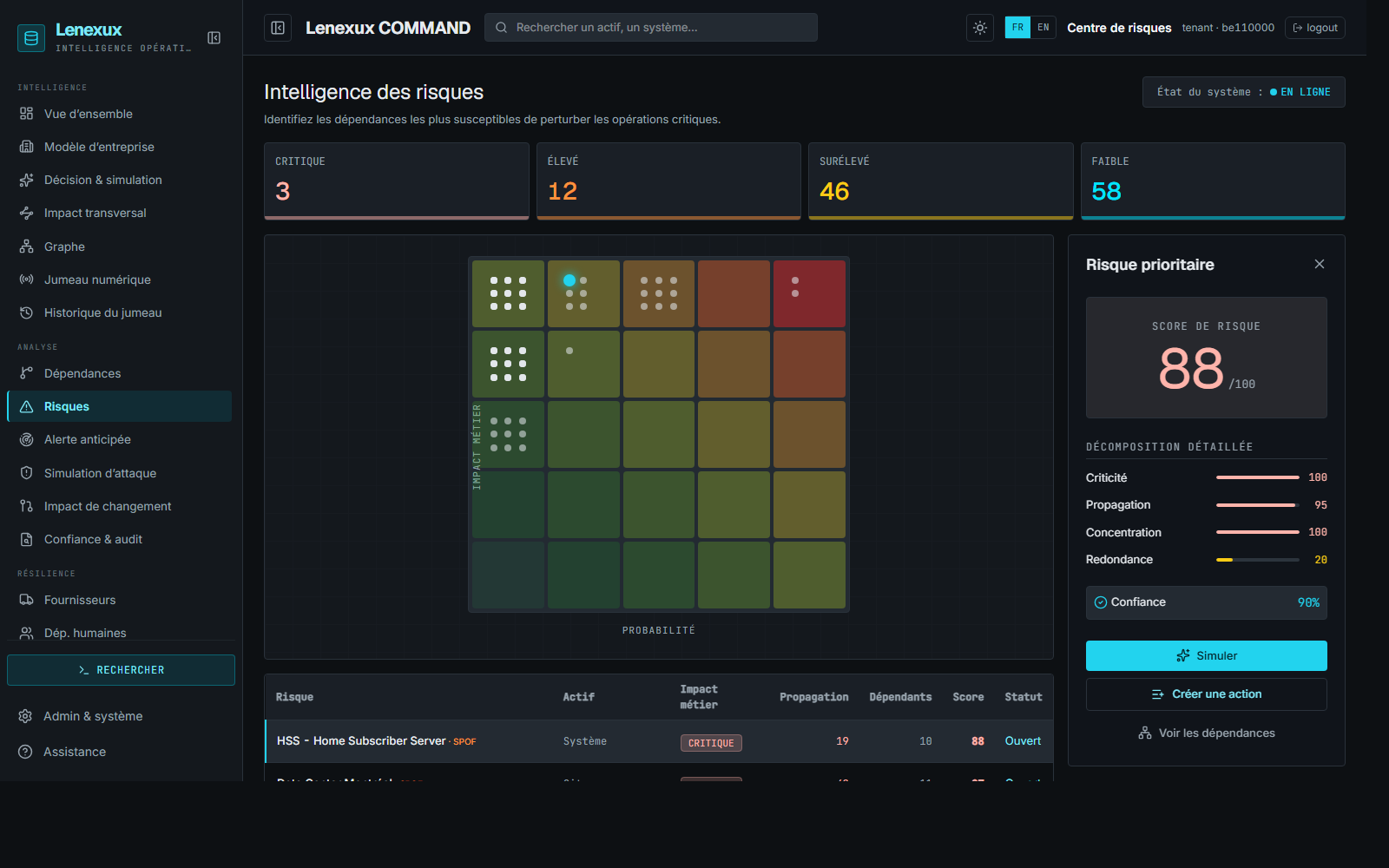The width and height of the screenshot is (1389, 868).
Task: Toggle light/dark theme sun icon
Action: click(x=980, y=28)
